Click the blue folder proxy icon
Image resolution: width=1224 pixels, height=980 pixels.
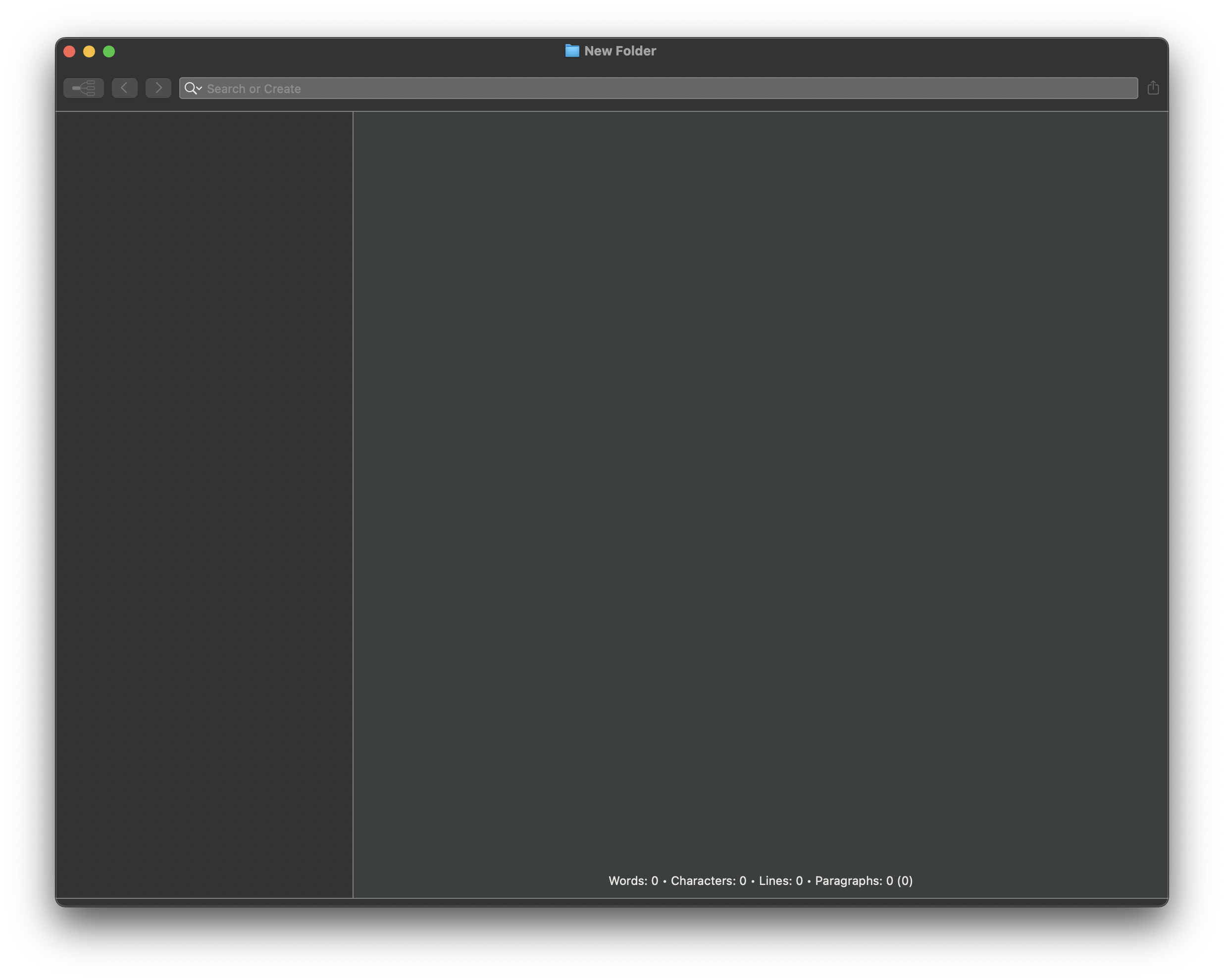[x=572, y=50]
